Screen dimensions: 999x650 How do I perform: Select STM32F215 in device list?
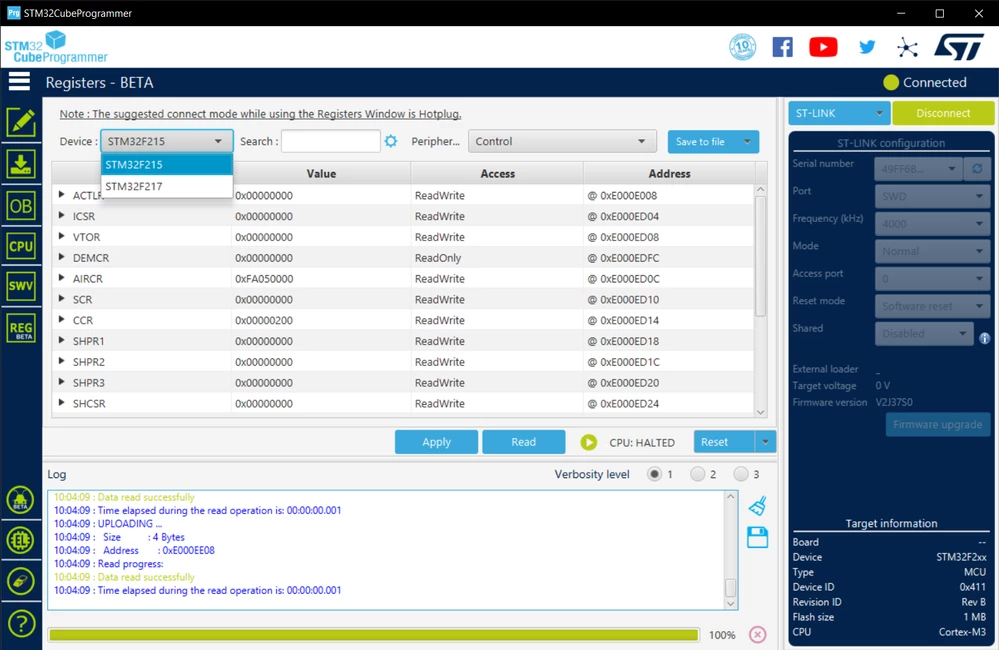[x=166, y=164]
